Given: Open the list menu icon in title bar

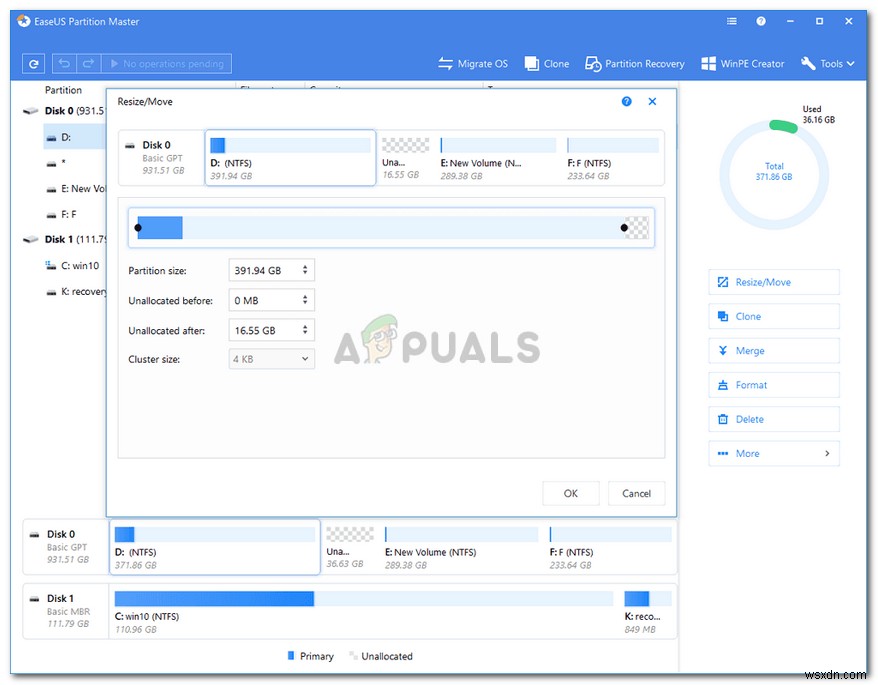Looking at the screenshot, I should [731, 21].
